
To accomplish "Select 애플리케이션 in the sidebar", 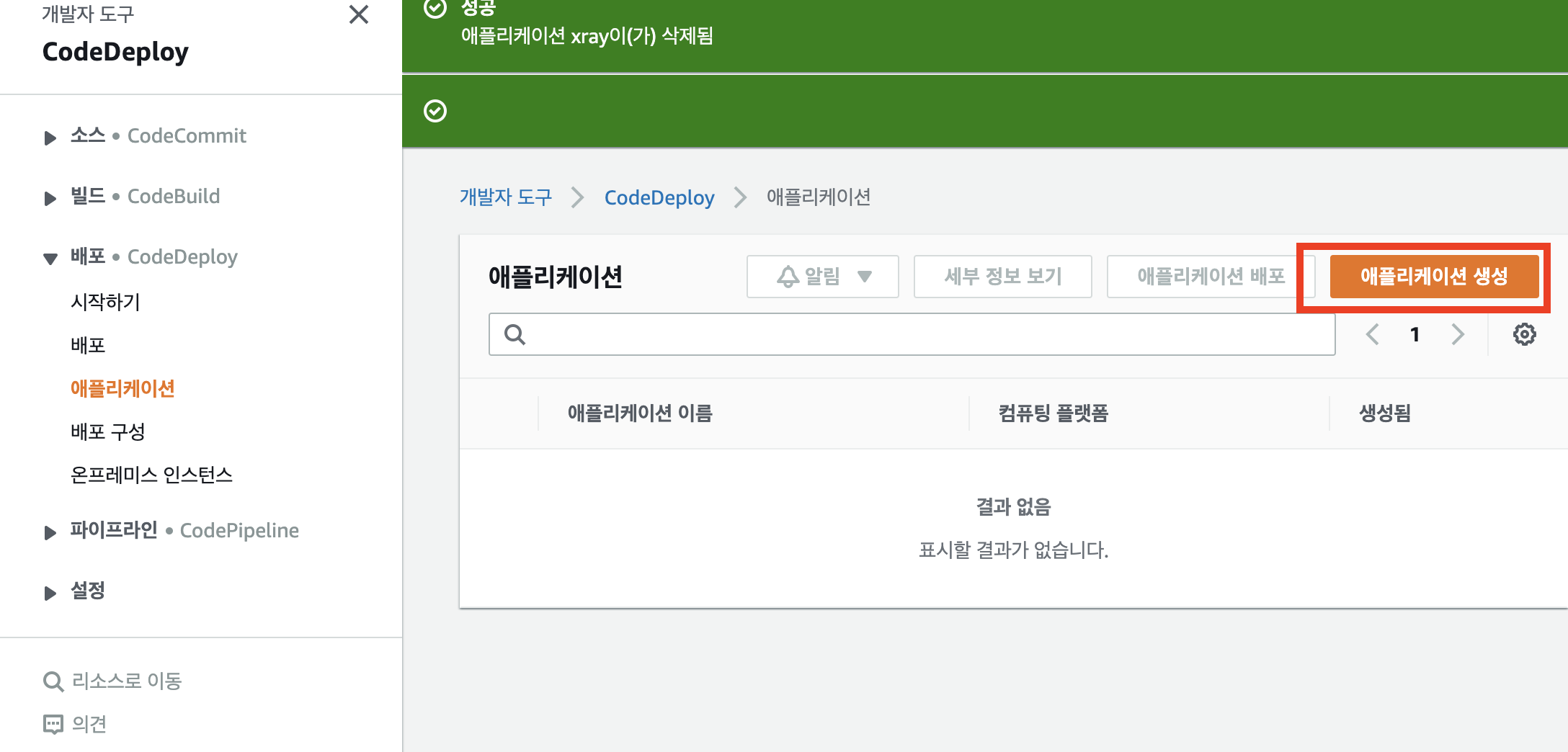I will pos(122,388).
